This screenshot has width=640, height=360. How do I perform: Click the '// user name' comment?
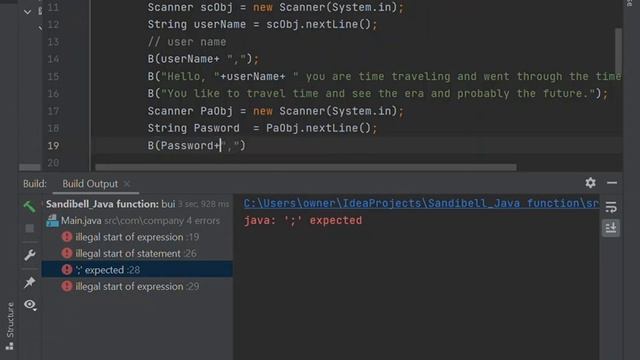[x=187, y=42]
